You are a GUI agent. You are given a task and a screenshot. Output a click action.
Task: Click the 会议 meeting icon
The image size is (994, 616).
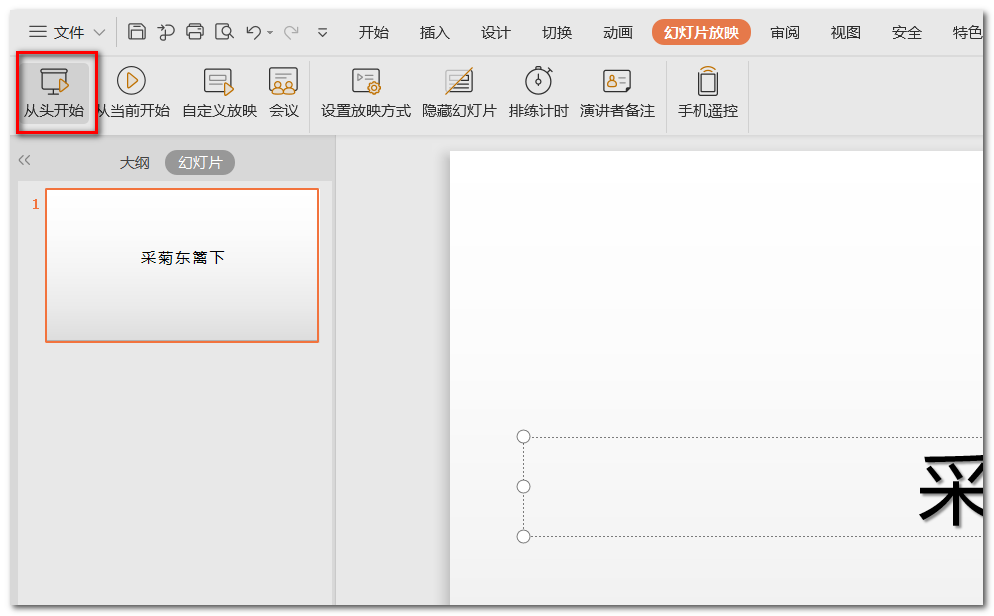coord(283,93)
